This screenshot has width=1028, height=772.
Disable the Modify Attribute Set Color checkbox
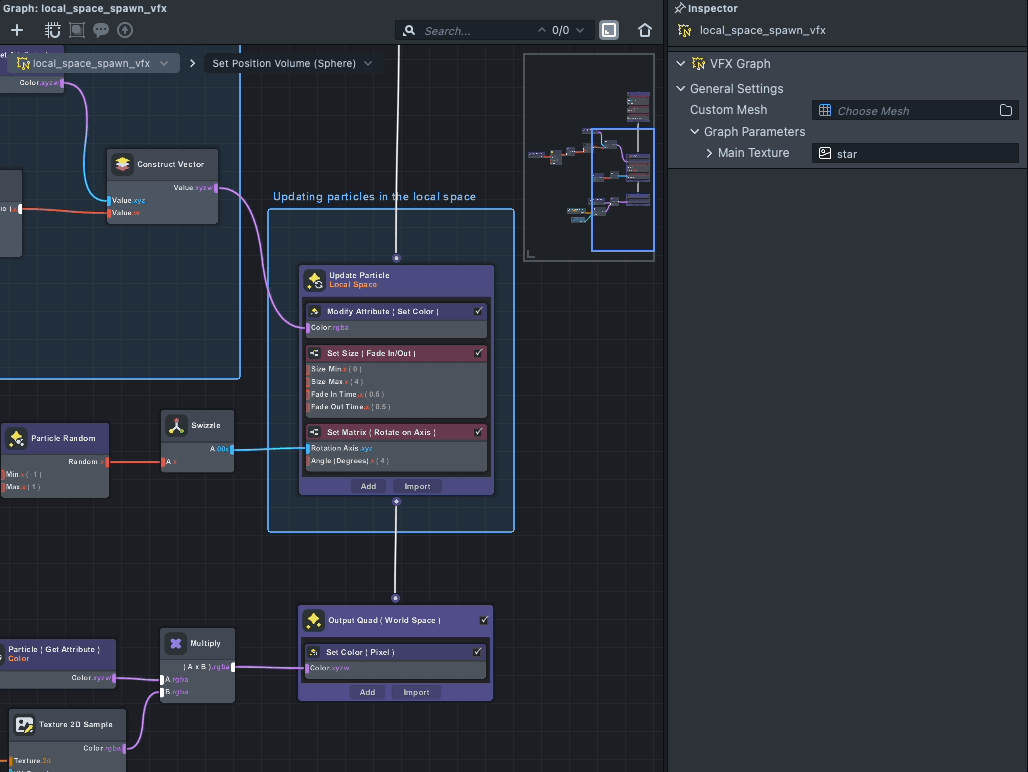coord(479,311)
